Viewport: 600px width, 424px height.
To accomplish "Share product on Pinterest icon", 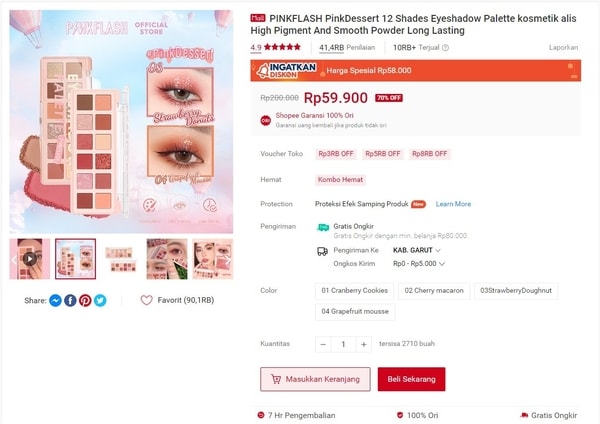I will pos(85,300).
